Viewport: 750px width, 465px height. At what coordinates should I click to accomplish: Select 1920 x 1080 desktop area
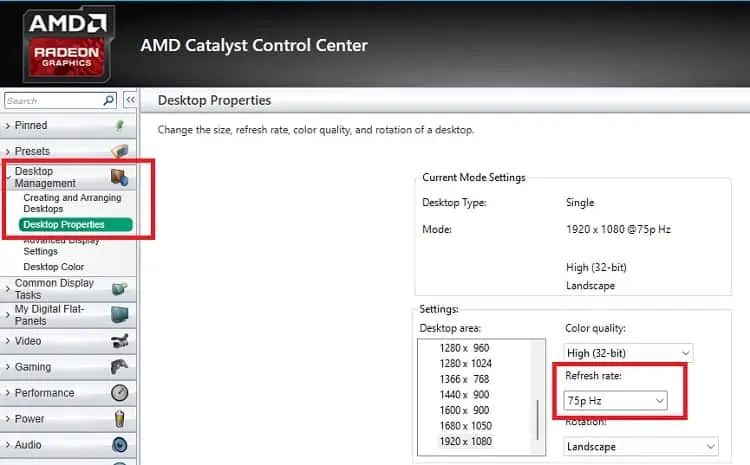(x=465, y=441)
